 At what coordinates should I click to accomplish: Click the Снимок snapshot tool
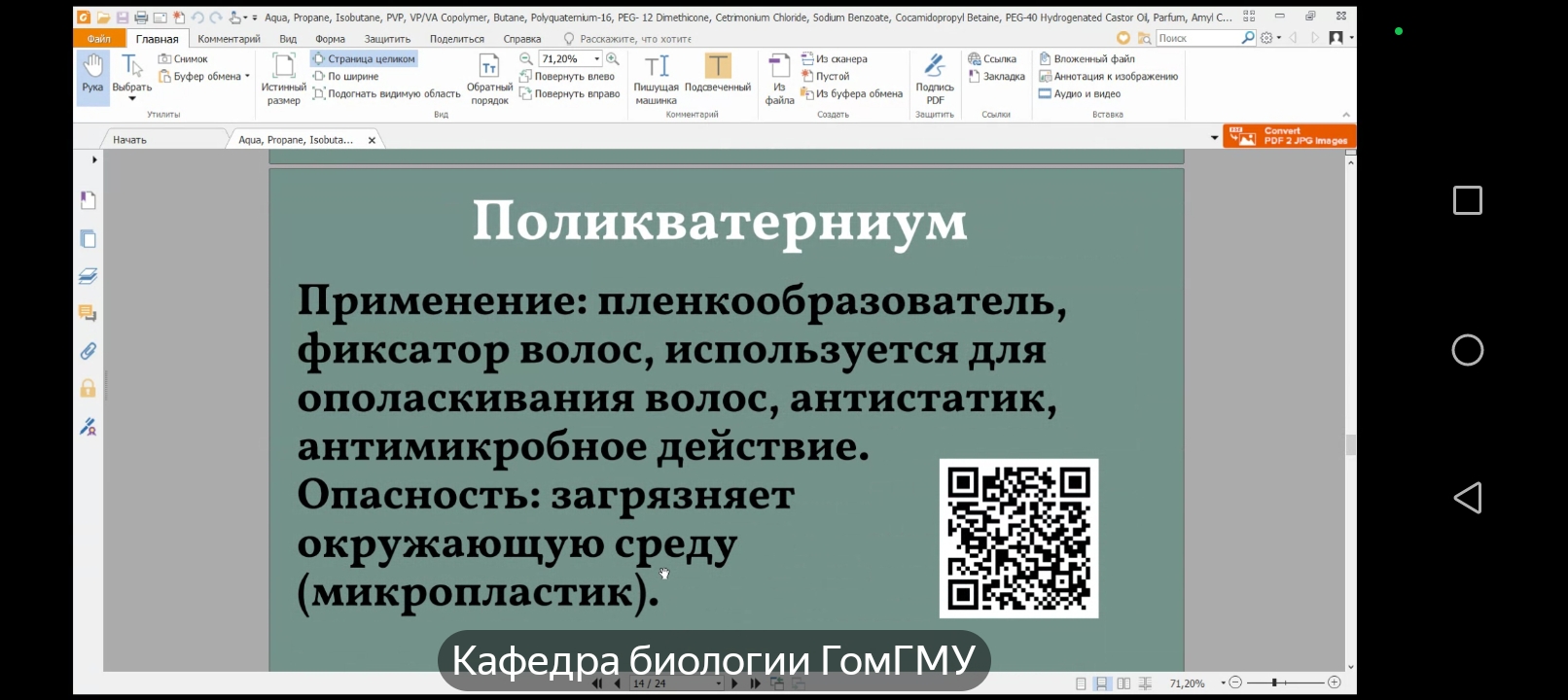pos(183,58)
